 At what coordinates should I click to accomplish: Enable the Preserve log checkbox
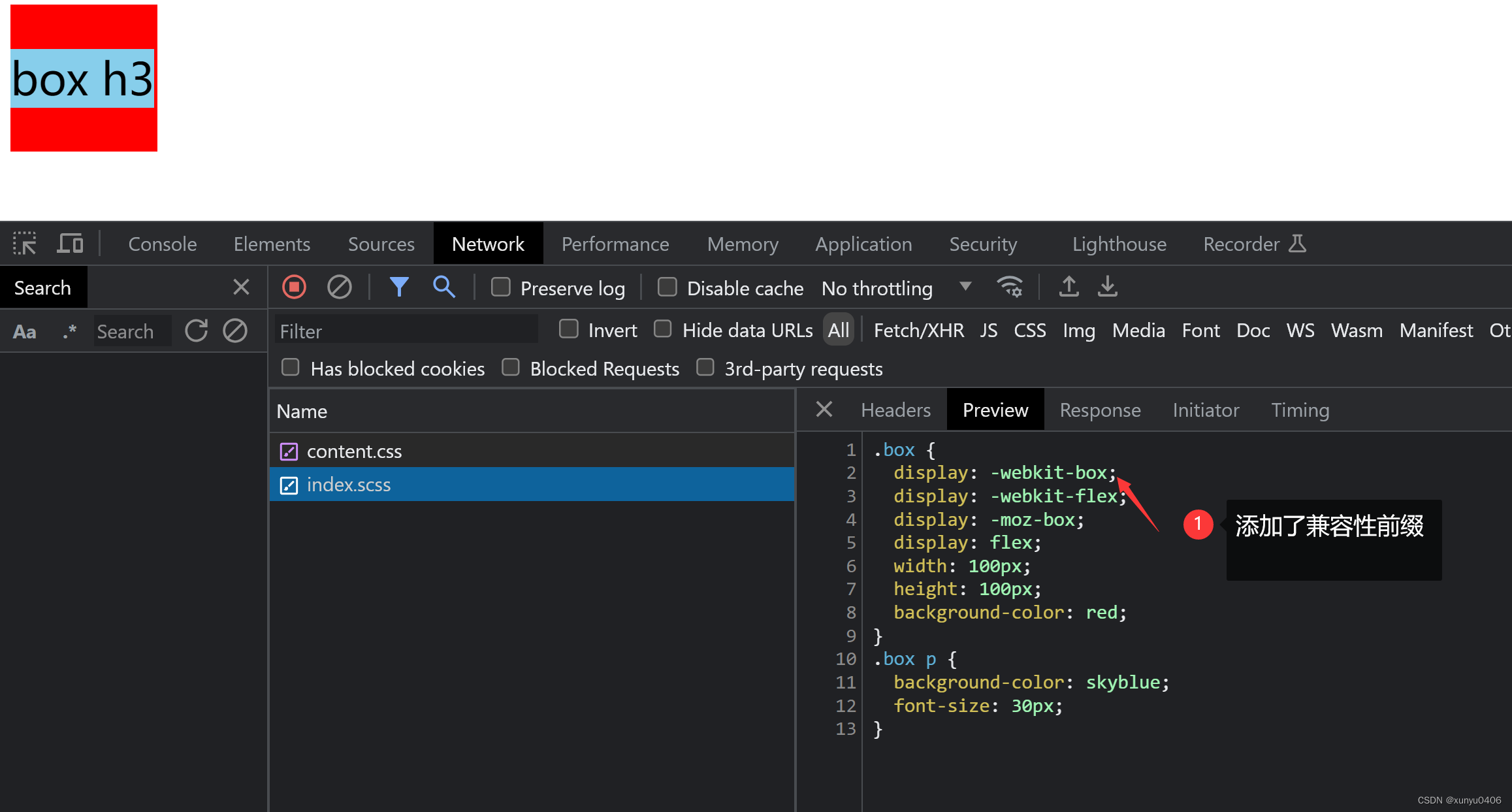(x=501, y=287)
